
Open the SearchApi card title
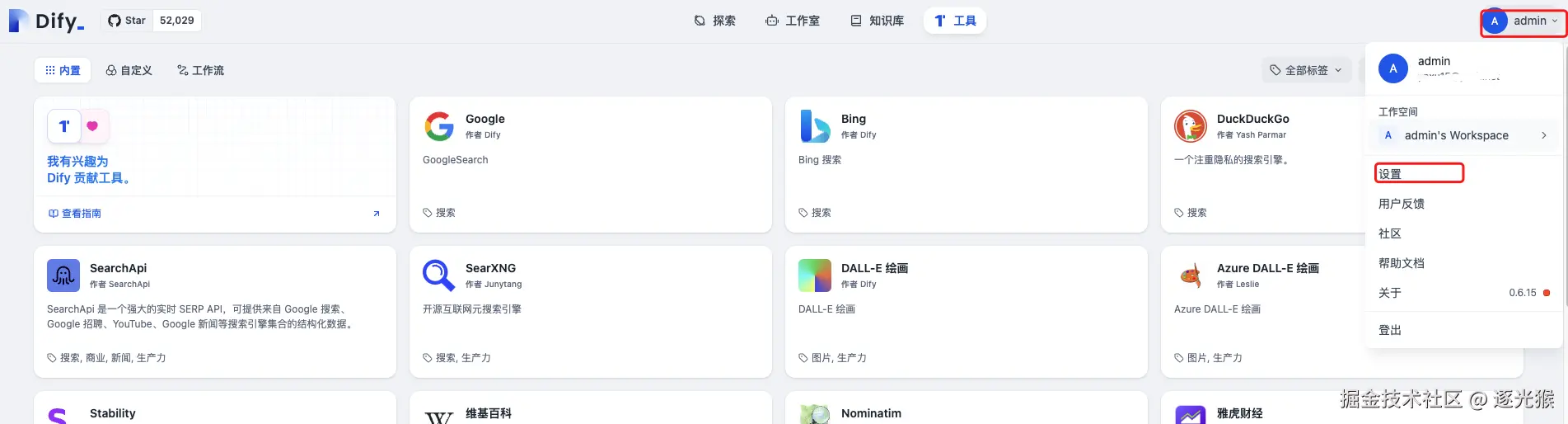tap(119, 268)
